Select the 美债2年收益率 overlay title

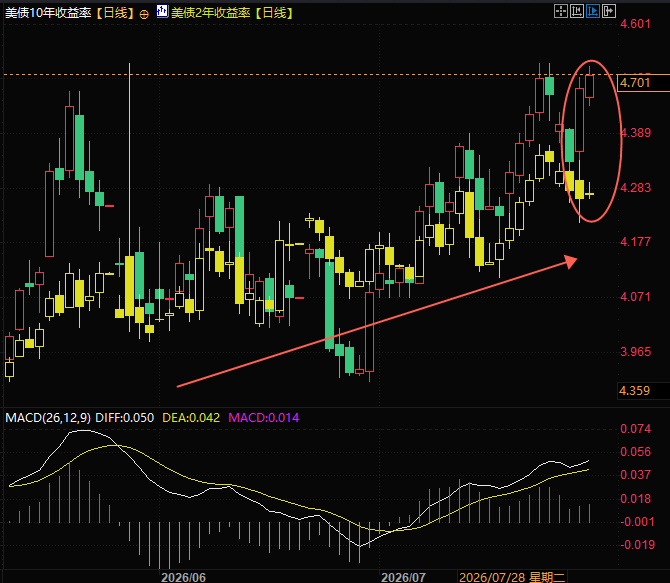click(211, 13)
